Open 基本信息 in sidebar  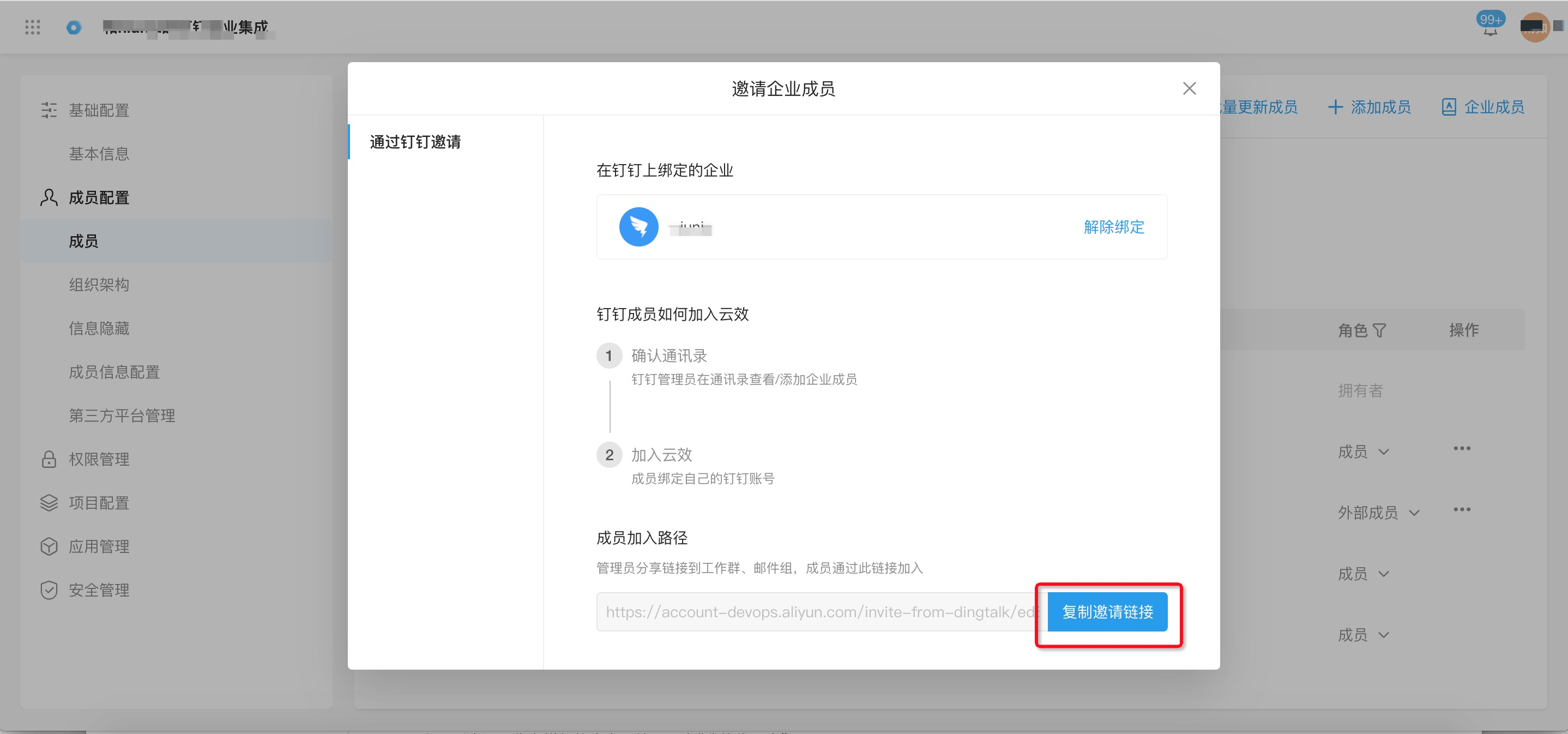[99, 154]
